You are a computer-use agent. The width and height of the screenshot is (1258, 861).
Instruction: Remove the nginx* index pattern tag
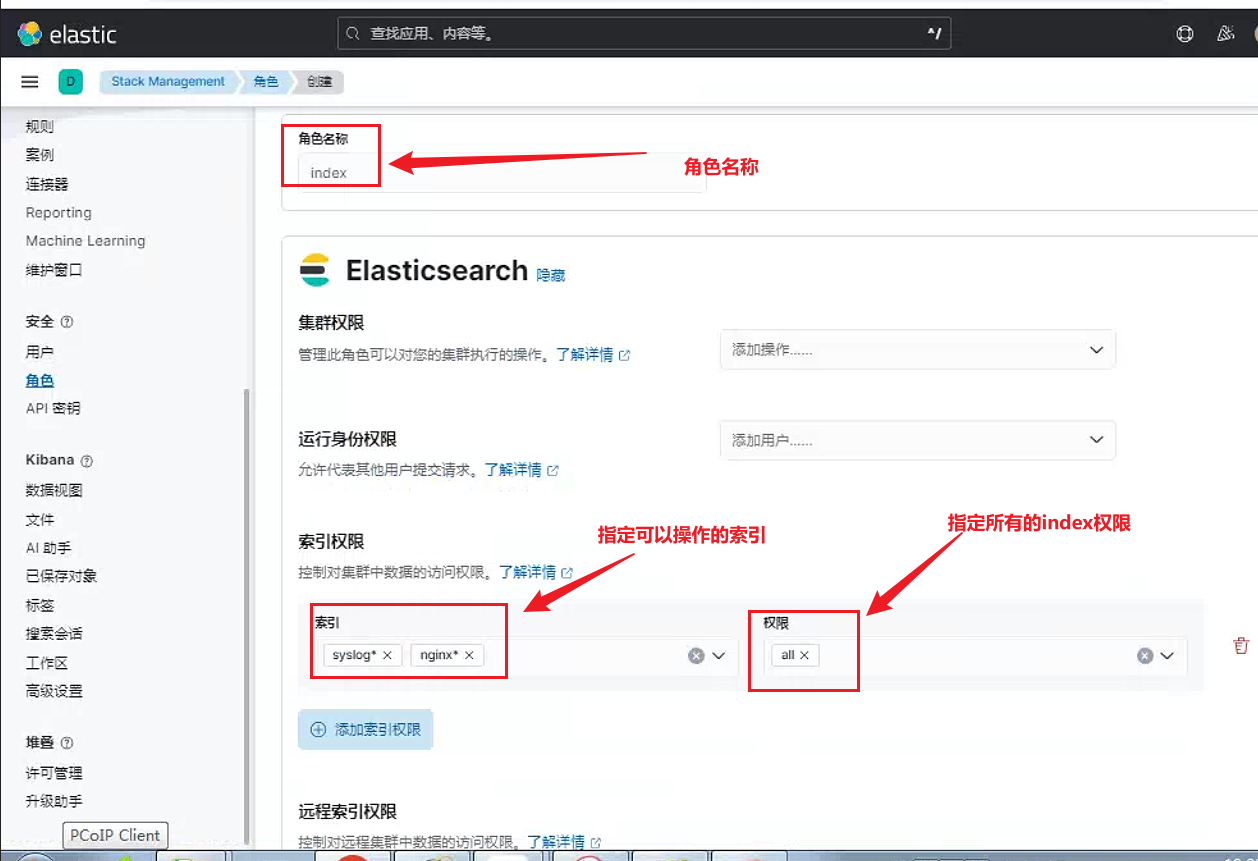click(469, 655)
